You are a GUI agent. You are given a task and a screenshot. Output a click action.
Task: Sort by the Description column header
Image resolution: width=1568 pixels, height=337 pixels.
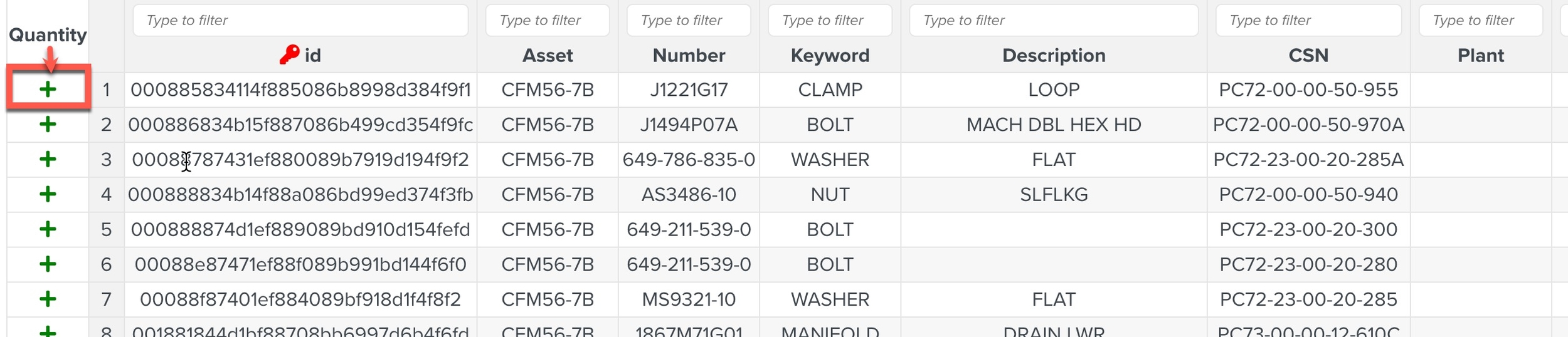coord(1054,56)
